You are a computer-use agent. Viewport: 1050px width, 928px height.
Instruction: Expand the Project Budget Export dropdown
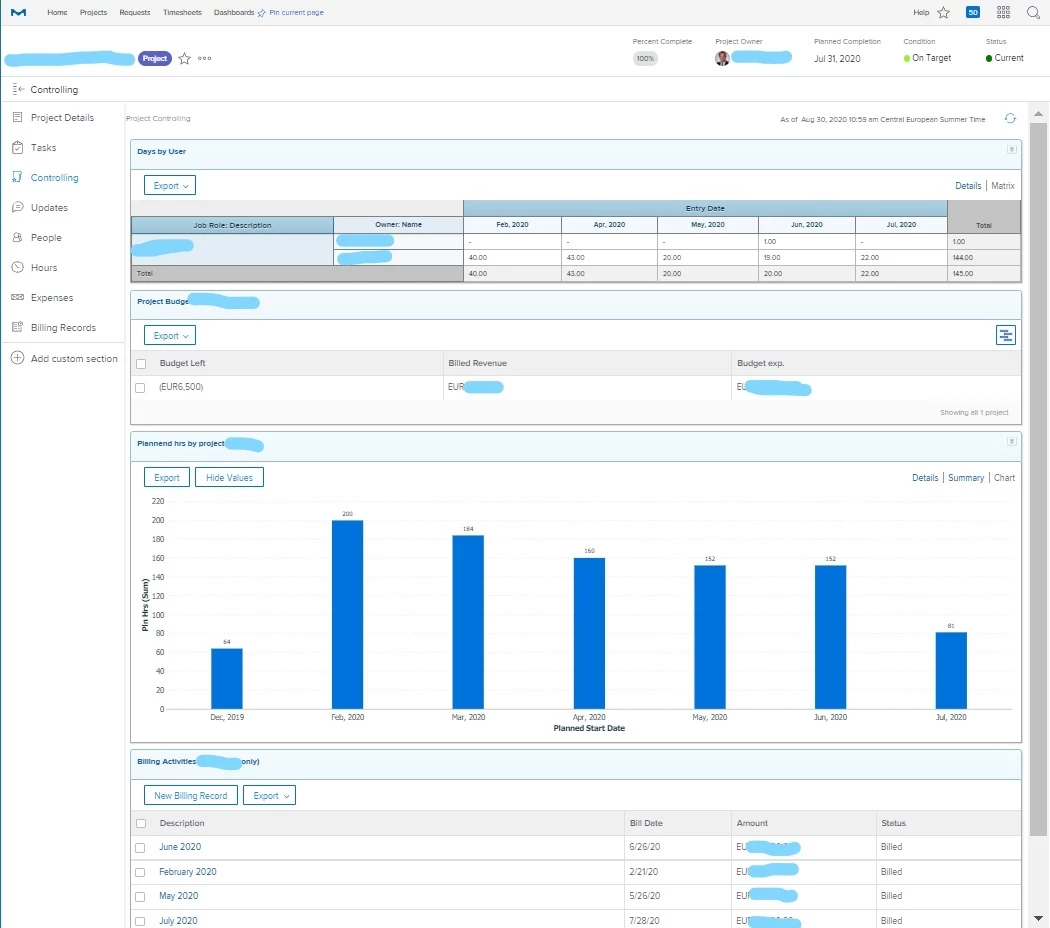tap(170, 335)
